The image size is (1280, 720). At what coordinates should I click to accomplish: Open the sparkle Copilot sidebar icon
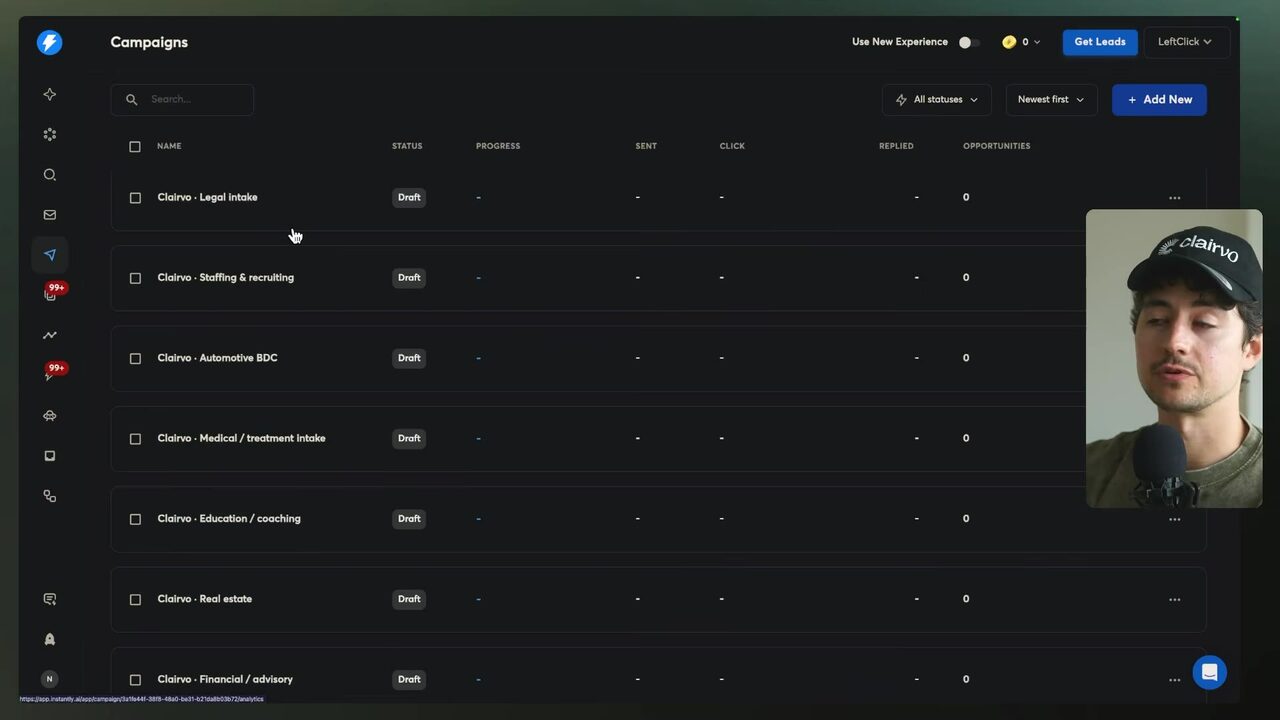pyautogui.click(x=49, y=94)
